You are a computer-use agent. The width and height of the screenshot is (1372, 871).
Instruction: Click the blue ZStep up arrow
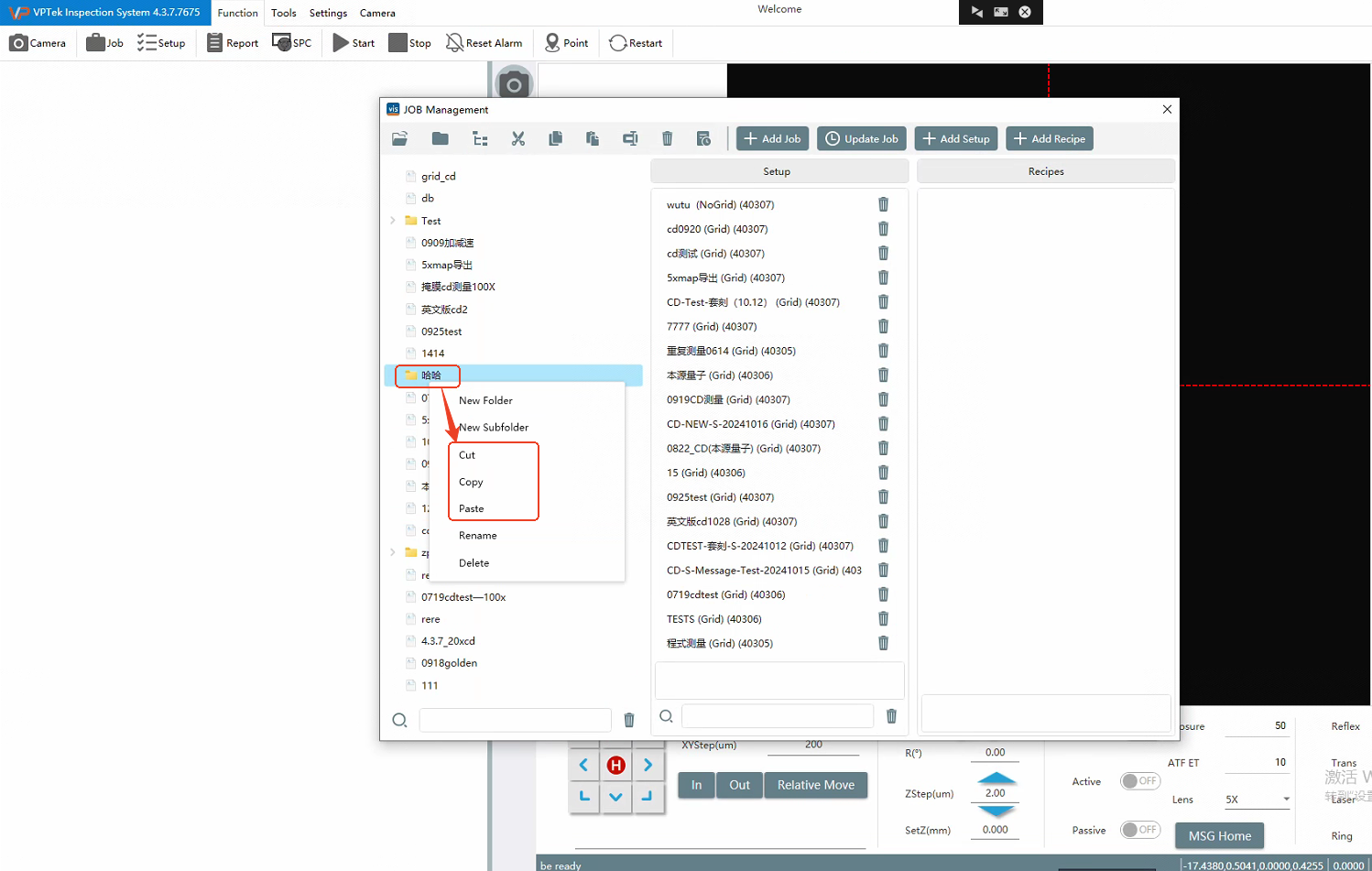pyautogui.click(x=996, y=778)
